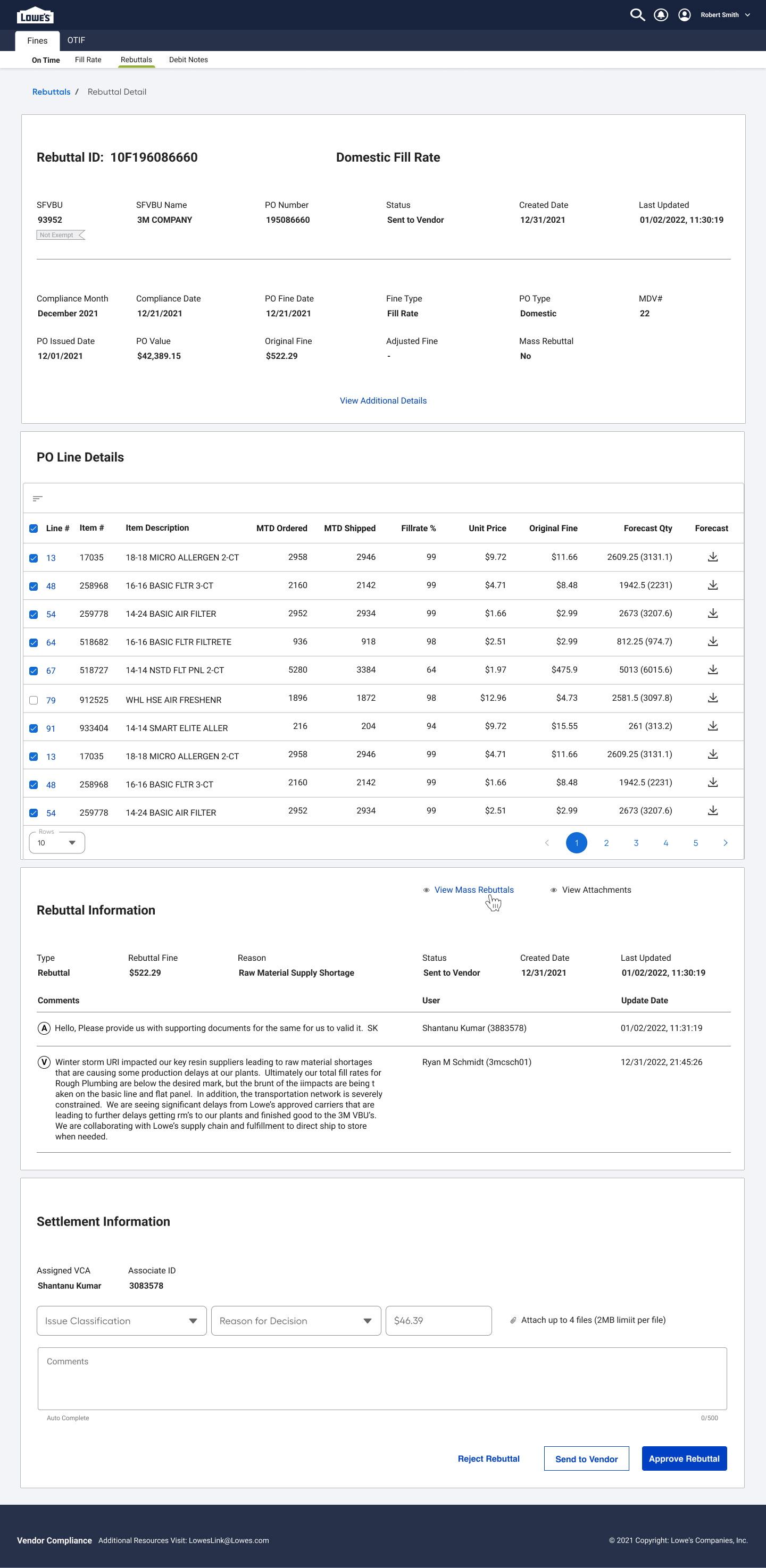
Task: Click the paperclip attach files icon
Action: point(513,1320)
